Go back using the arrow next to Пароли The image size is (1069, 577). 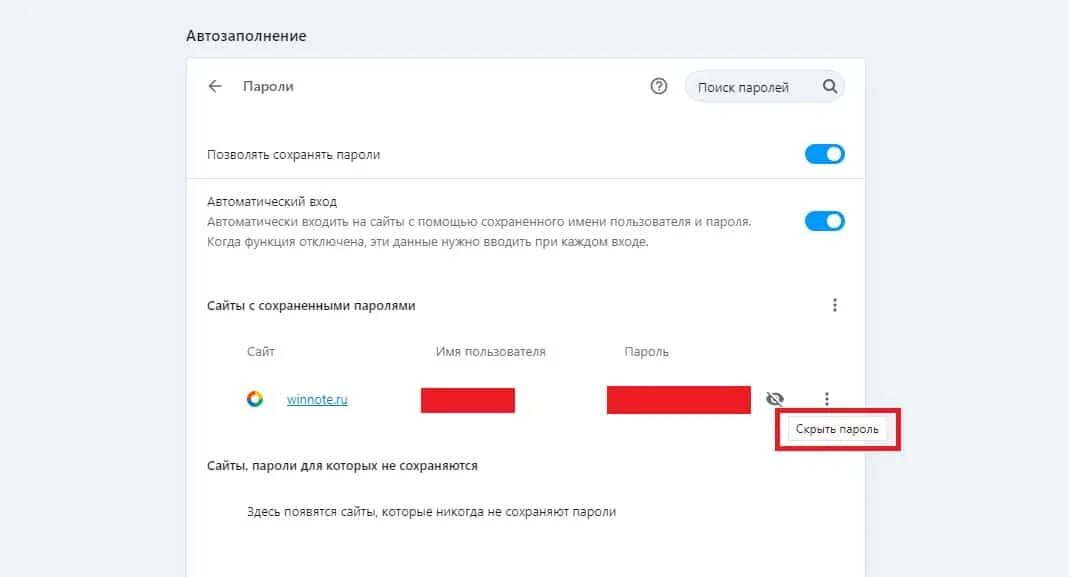214,87
